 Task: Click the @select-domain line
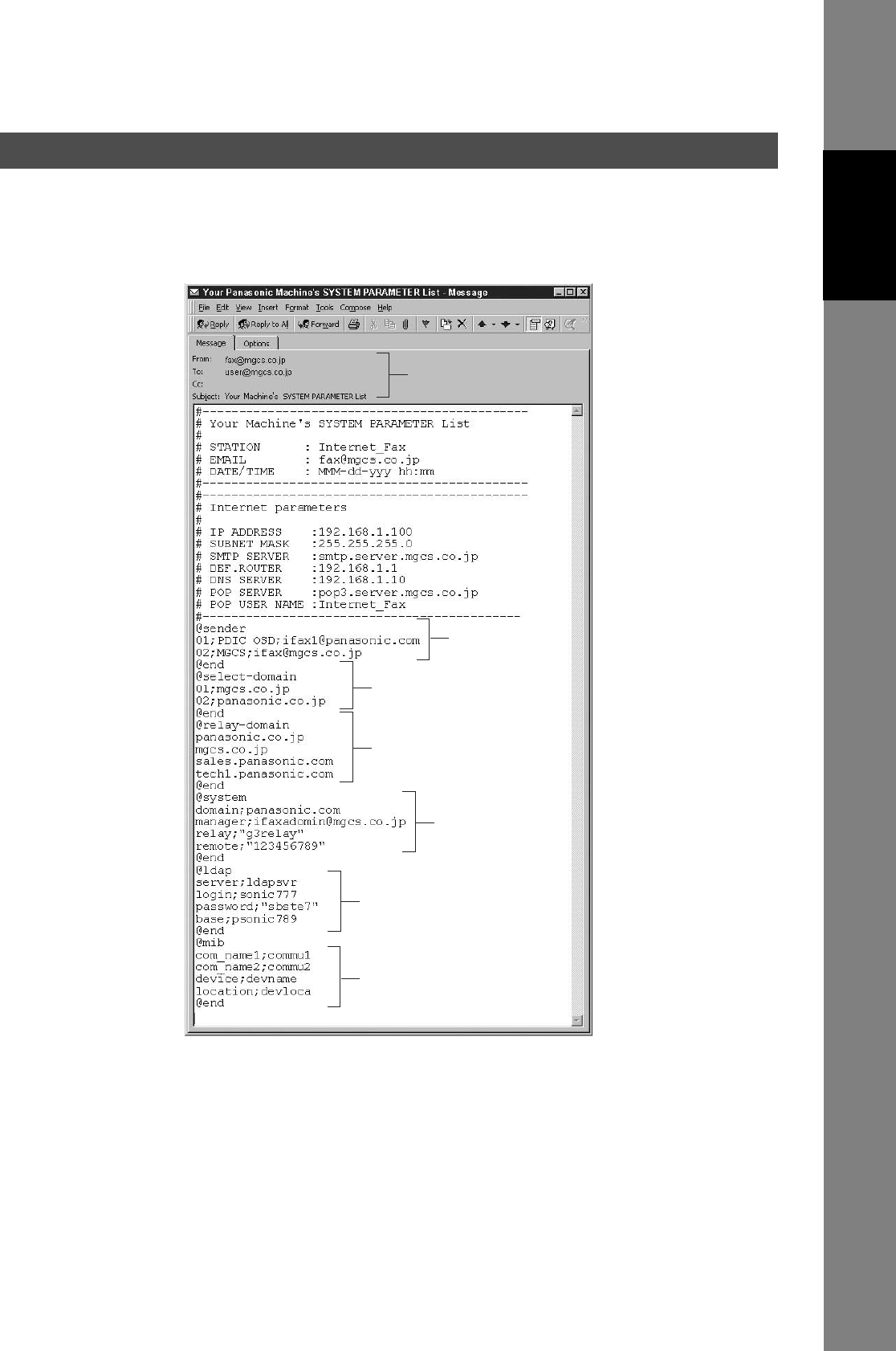point(246,677)
